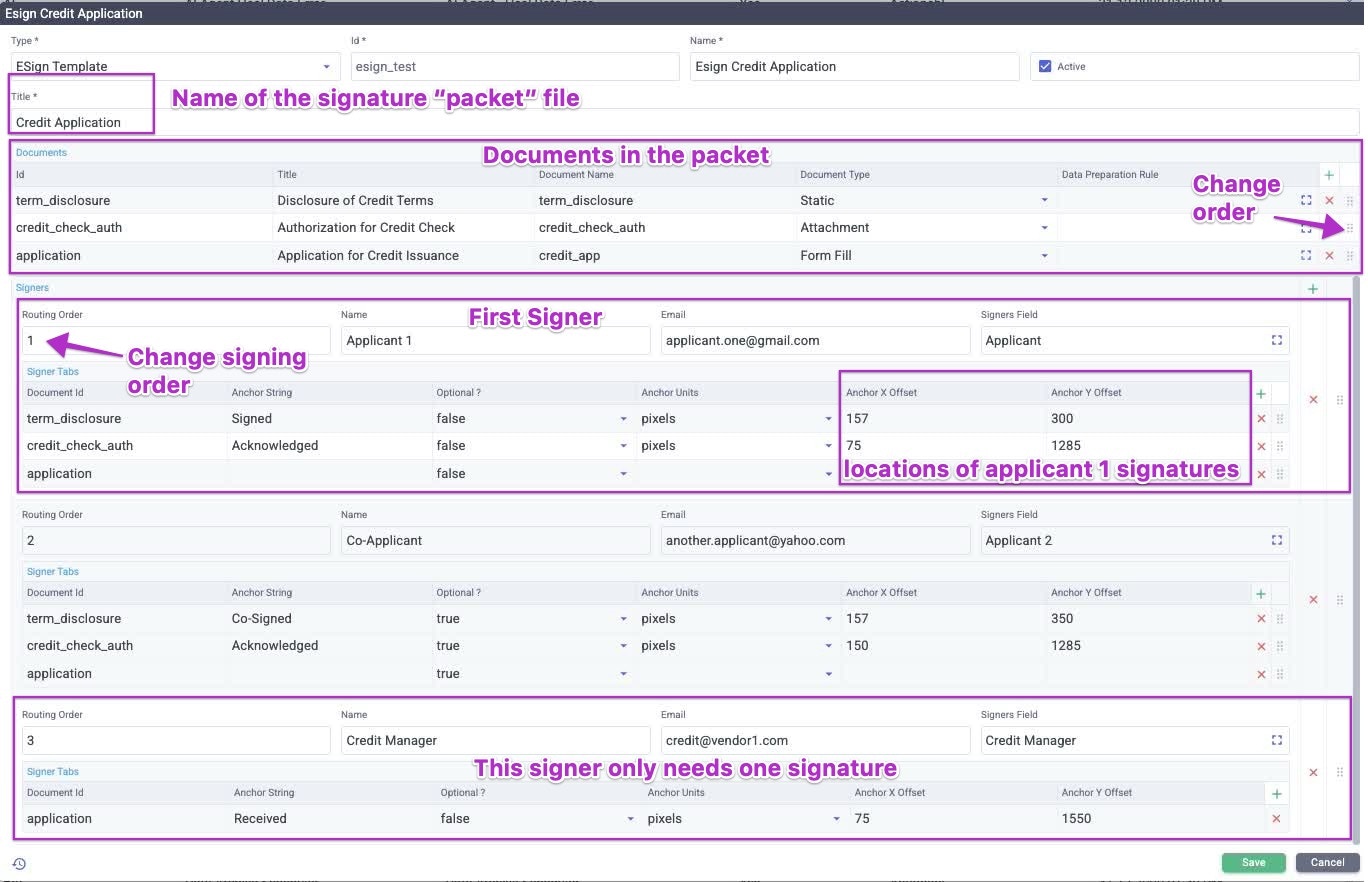Select the Documents section label
This screenshot has height=882, width=1368.
tap(41, 152)
